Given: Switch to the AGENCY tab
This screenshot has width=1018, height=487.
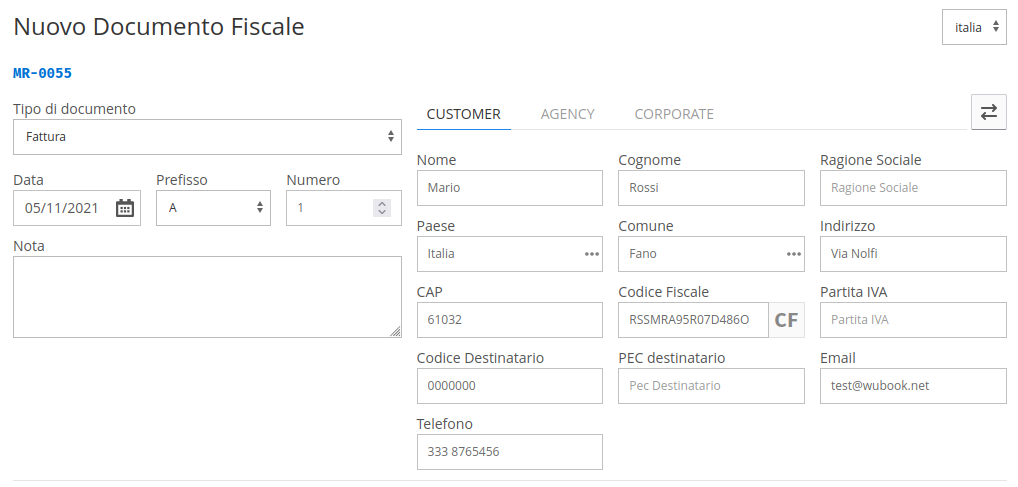Looking at the screenshot, I should pyautogui.click(x=567, y=114).
